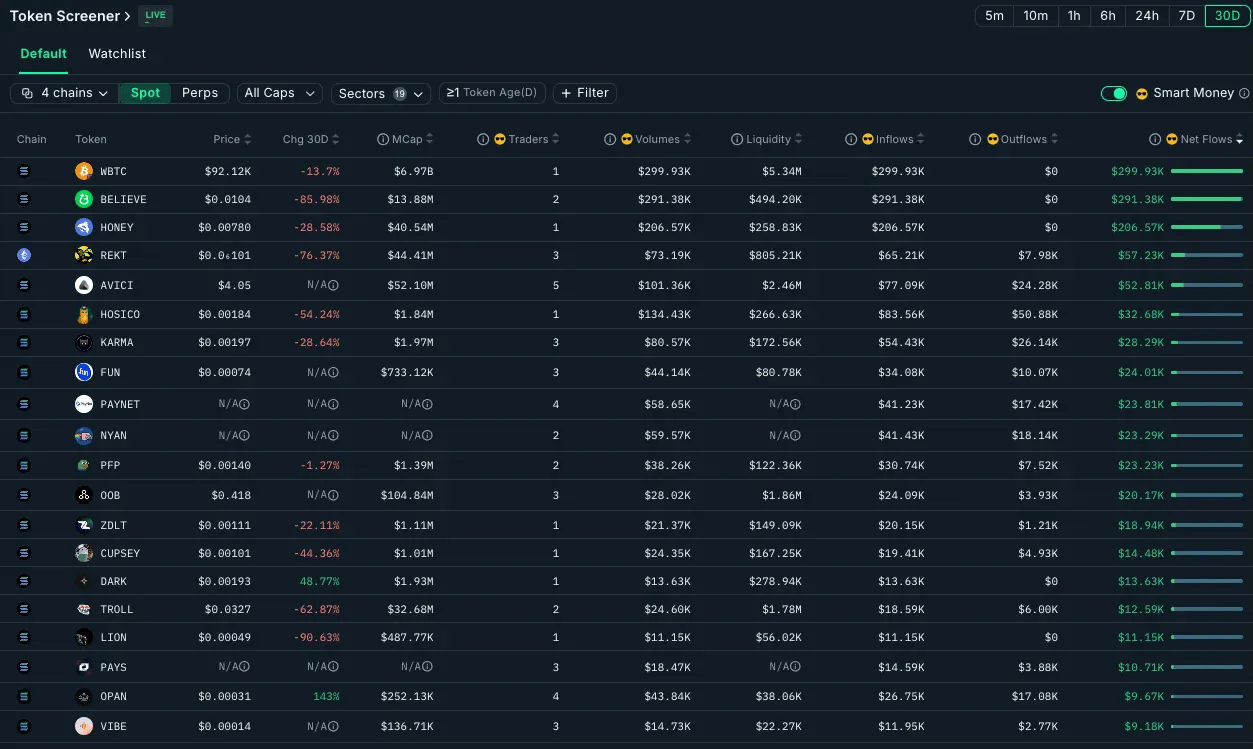Click the NYAN token icon
Screen dimensions: 1253x749
(84, 435)
